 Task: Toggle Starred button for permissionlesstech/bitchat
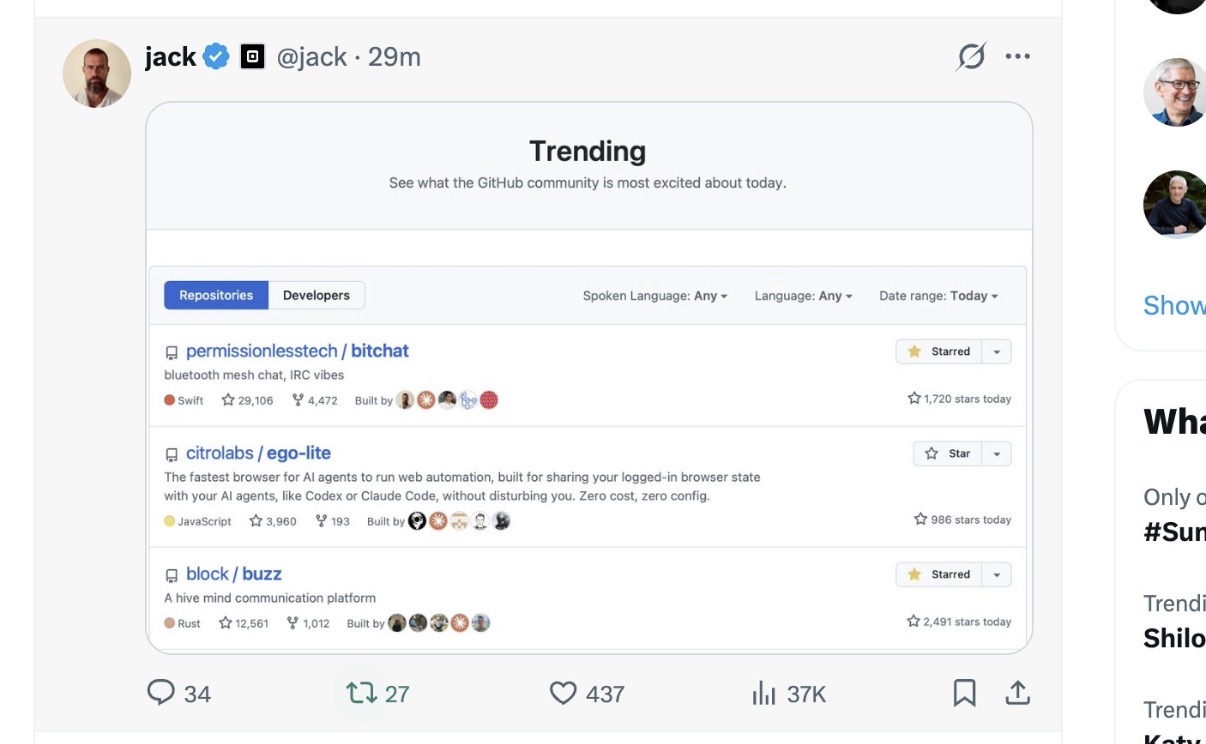pos(939,351)
